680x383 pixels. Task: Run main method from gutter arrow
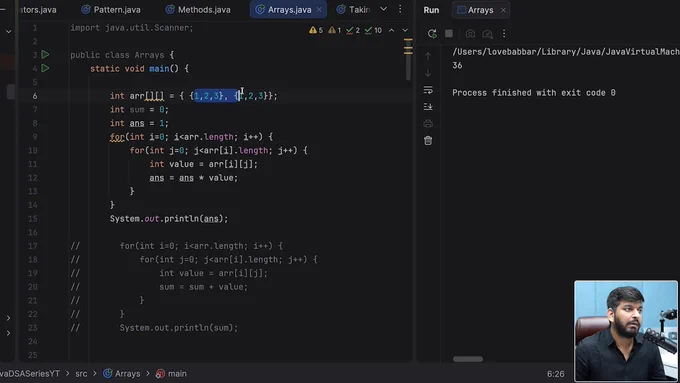pos(45,68)
